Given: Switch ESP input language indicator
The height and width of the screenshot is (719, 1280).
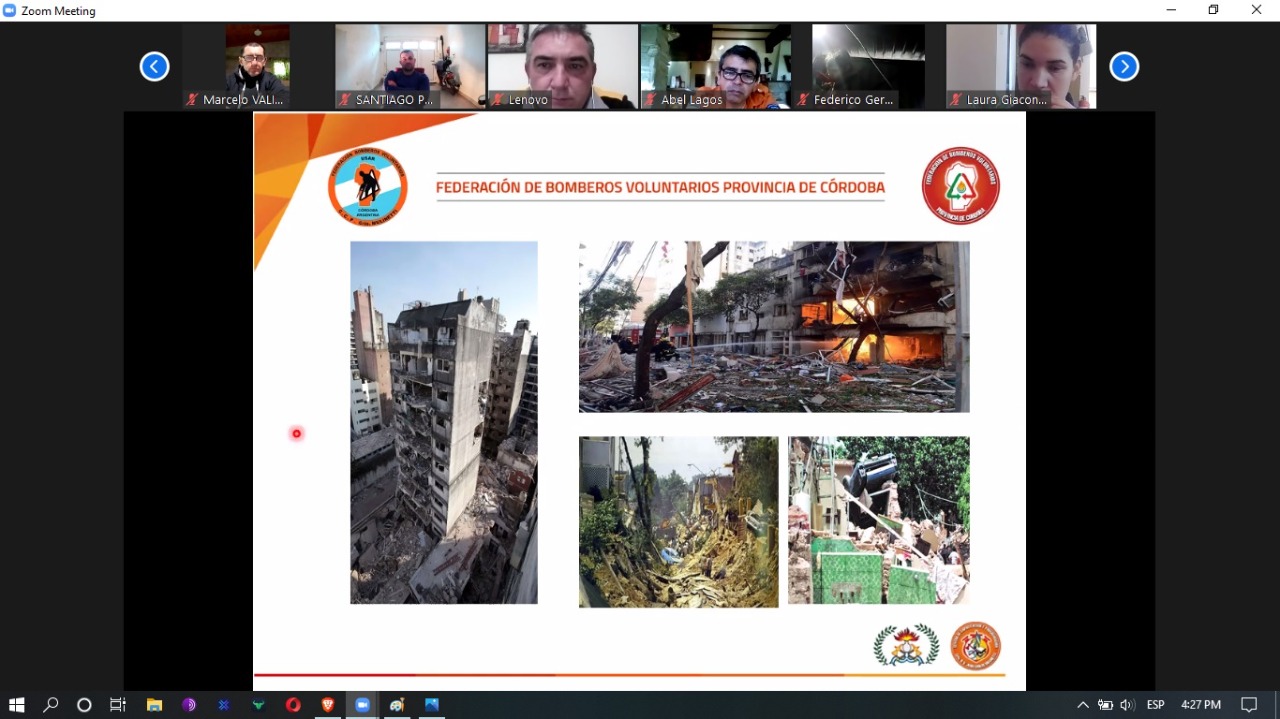Looking at the screenshot, I should pos(1155,705).
